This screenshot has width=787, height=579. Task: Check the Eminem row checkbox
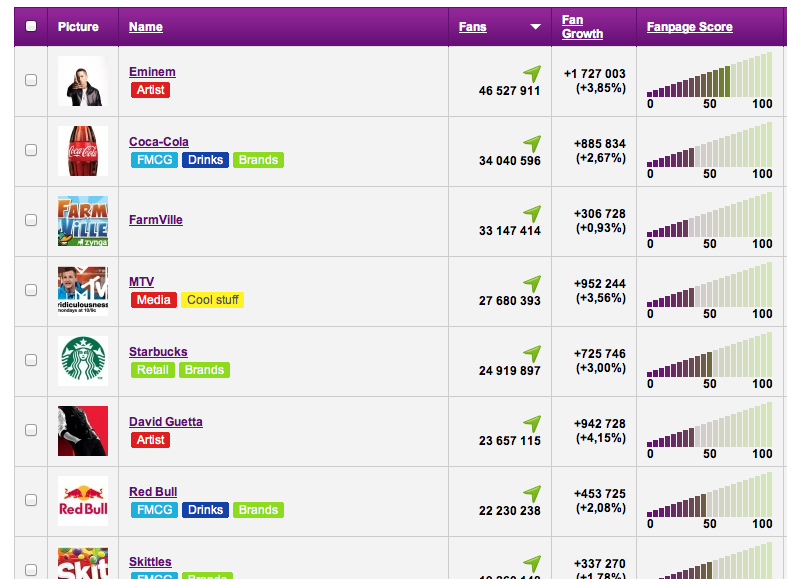(31, 80)
